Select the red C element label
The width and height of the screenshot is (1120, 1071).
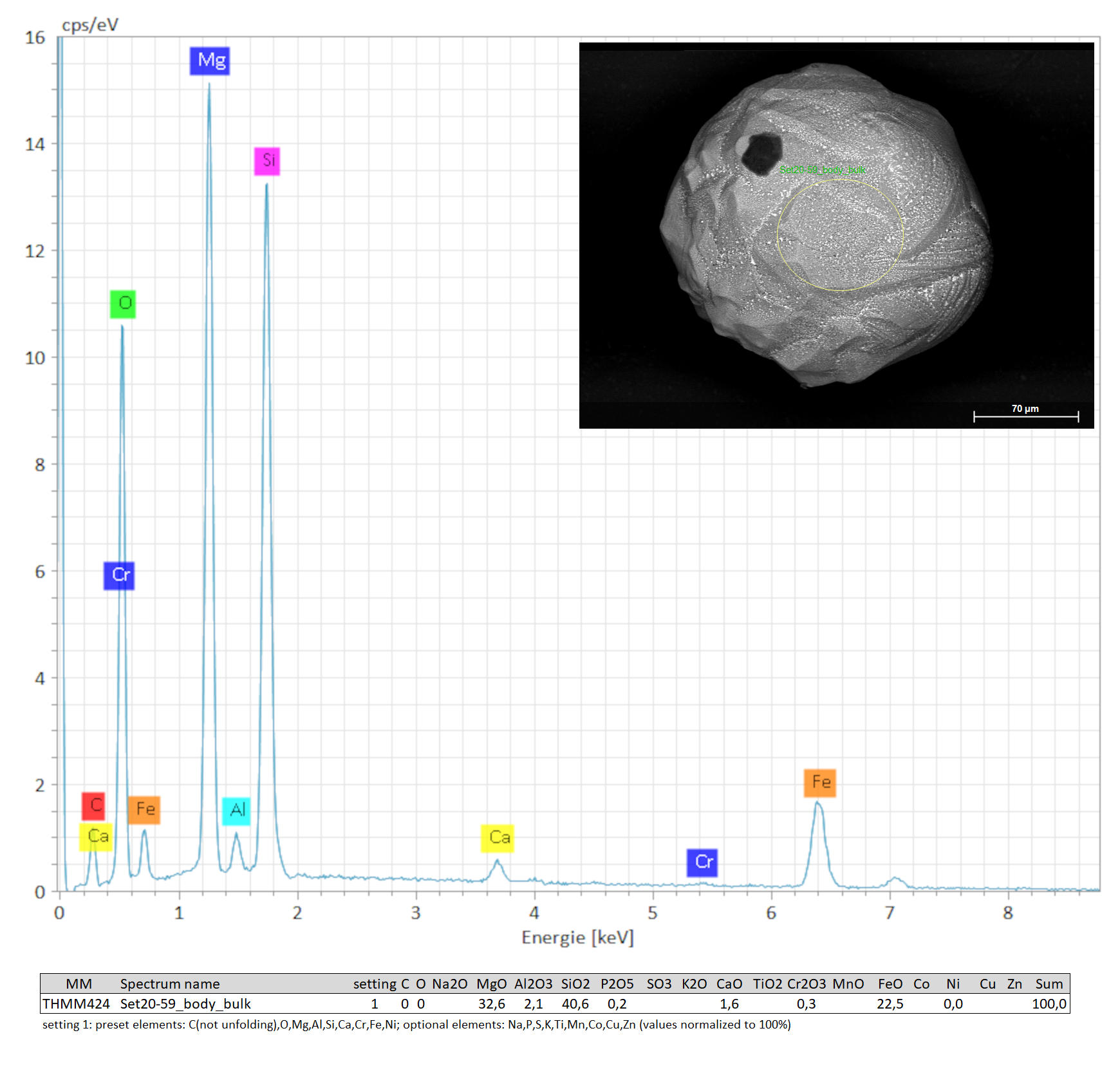tap(93, 806)
